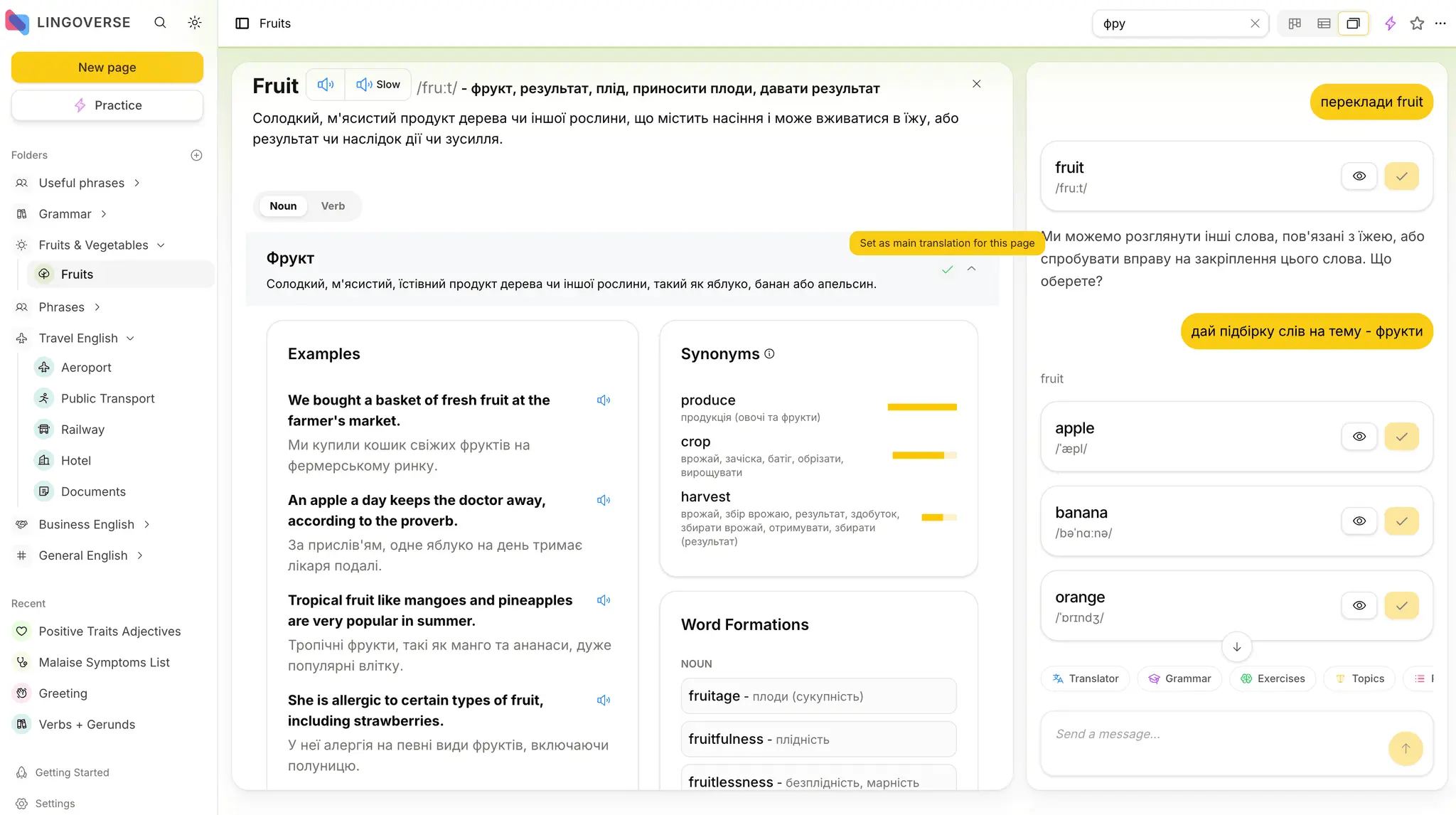Check the orange word card
The image size is (1456, 815).
point(1402,606)
